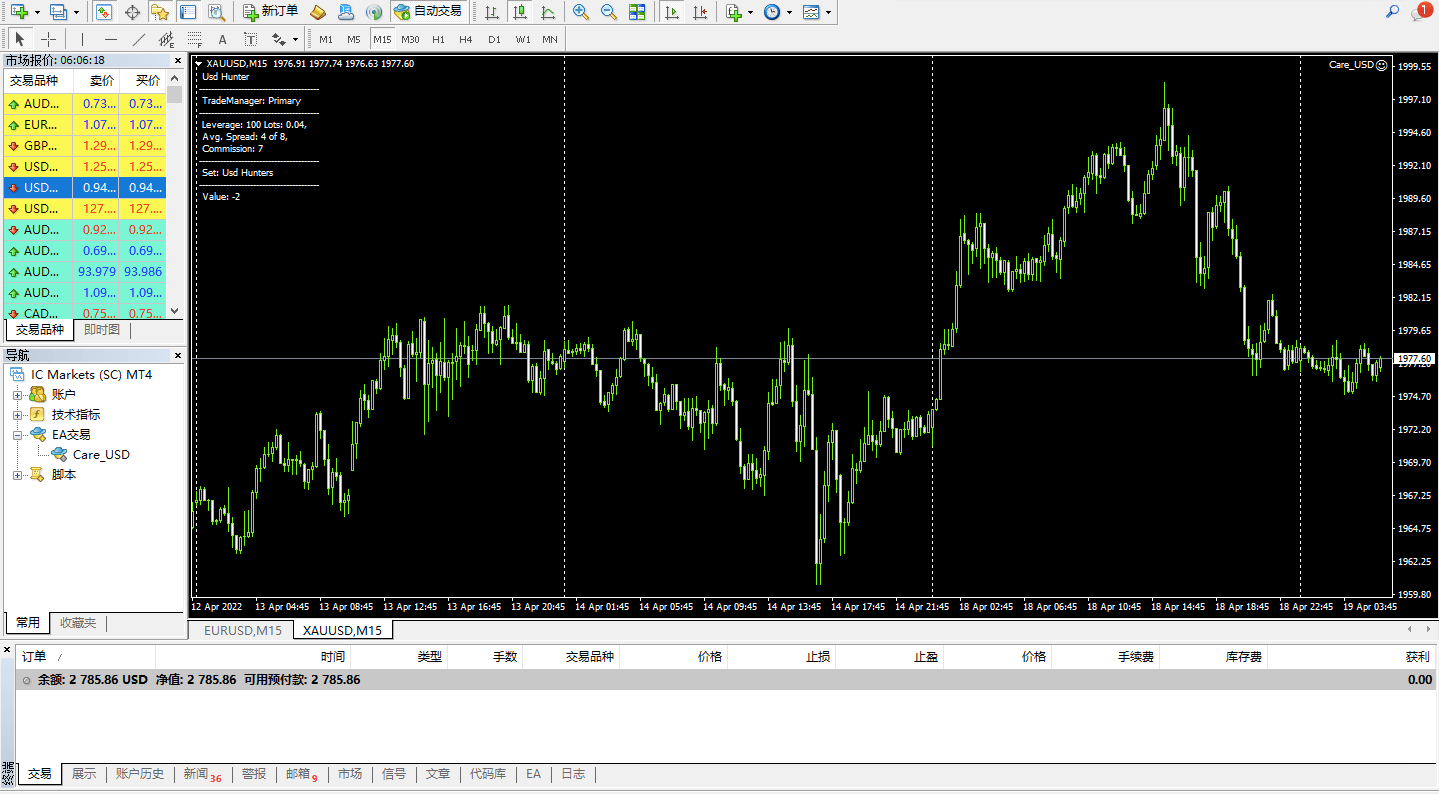Viewport: 1439px width, 794px height.
Task: Toggle chart shift from right edge
Action: [700, 12]
